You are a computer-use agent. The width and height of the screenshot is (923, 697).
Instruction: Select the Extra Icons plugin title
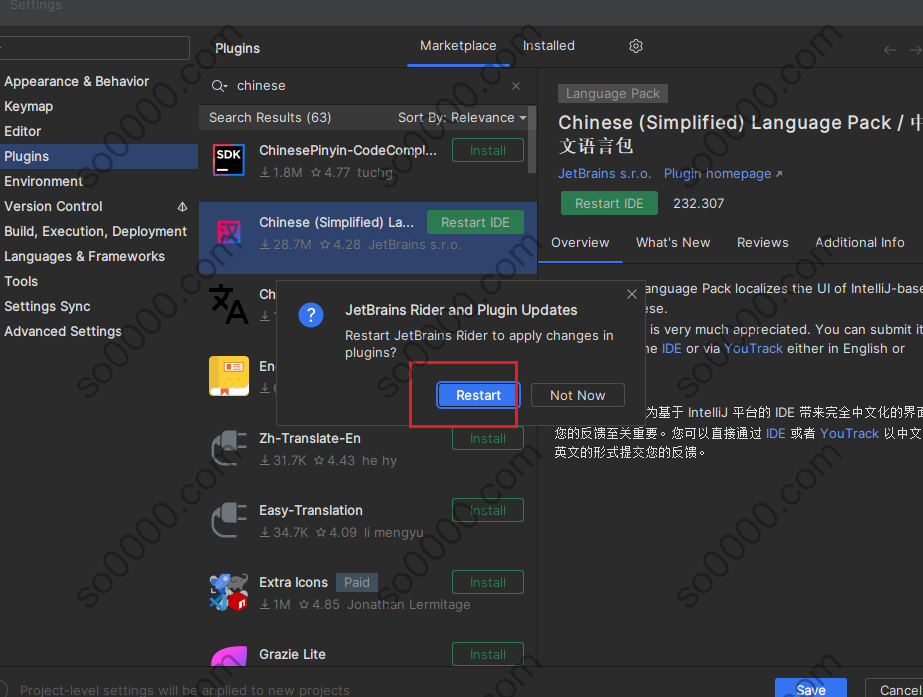point(293,582)
